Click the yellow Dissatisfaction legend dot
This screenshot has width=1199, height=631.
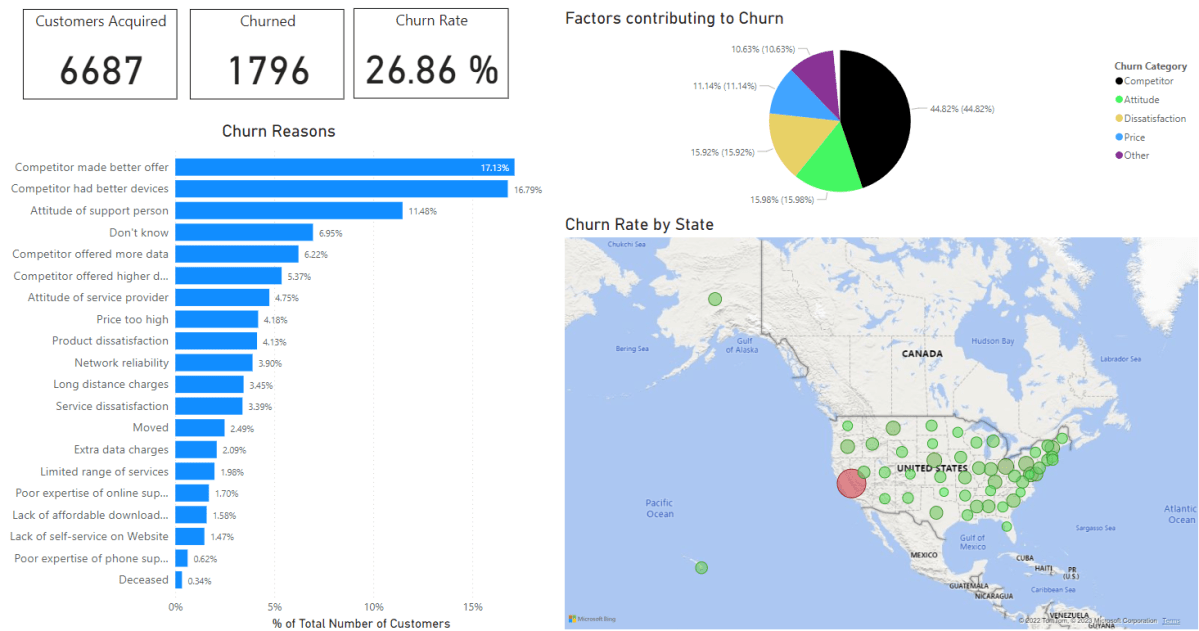pyautogui.click(x=1119, y=119)
